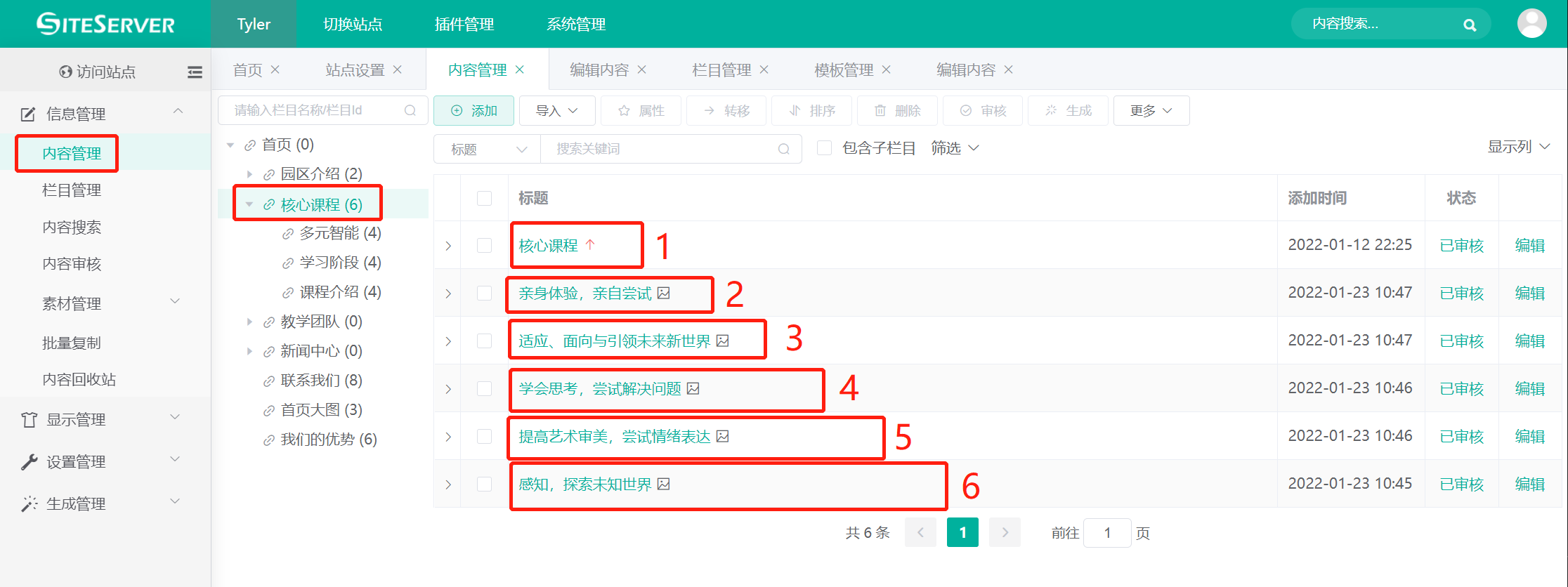This screenshot has width=1568, height=587.
Task: Expand the 园区介绍 tree node arrow
Action: click(x=249, y=174)
